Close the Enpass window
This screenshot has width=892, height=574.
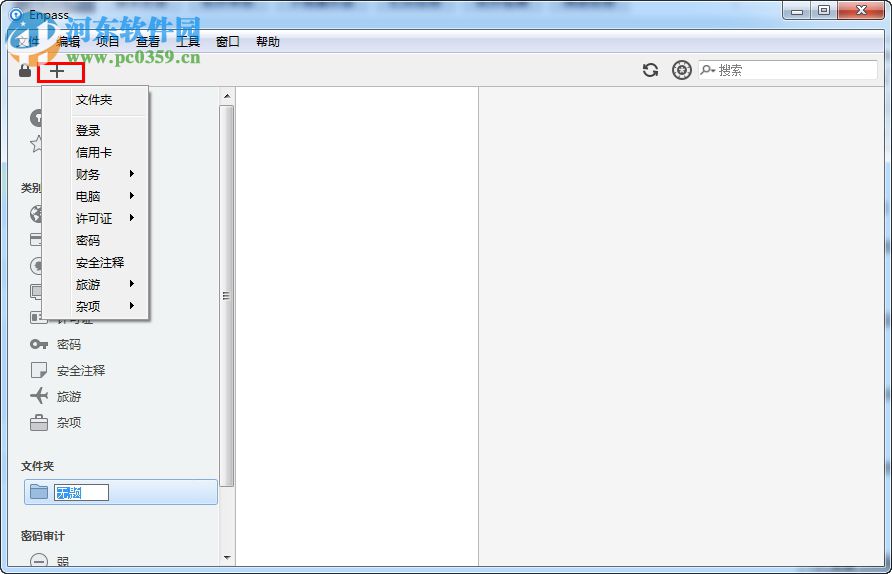[861, 10]
